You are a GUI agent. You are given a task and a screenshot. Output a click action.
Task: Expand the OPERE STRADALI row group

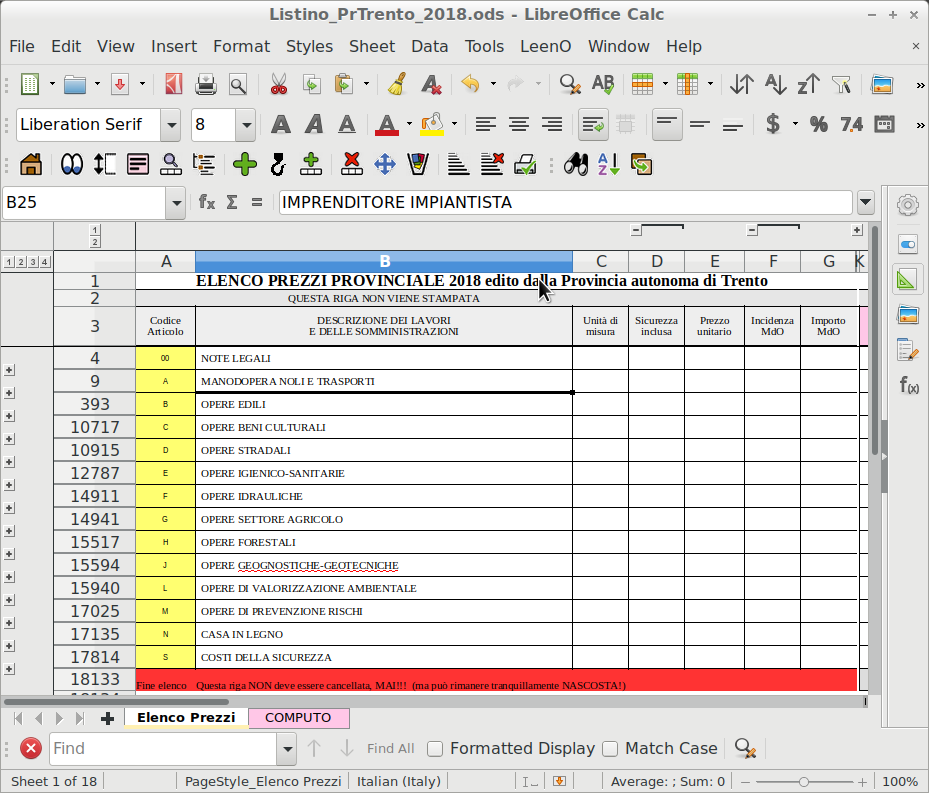coord(9,462)
